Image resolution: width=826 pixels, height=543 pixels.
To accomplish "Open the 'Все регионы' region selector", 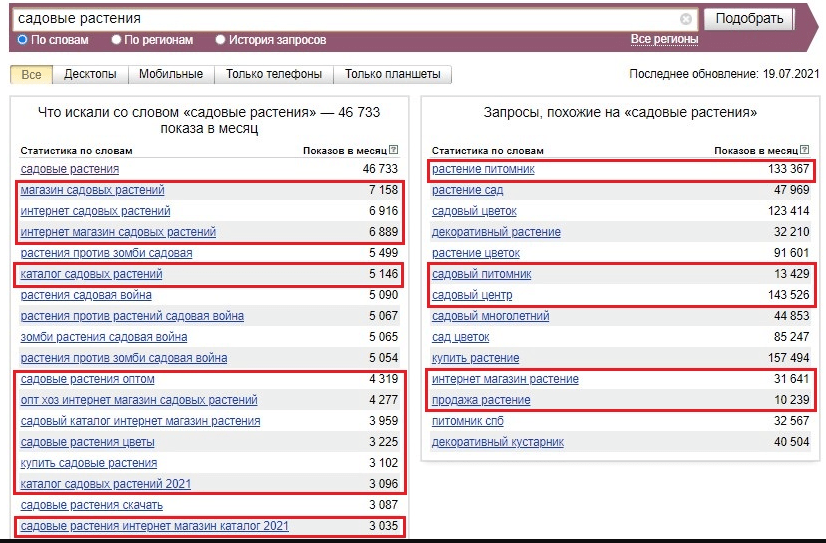I will 664,39.
